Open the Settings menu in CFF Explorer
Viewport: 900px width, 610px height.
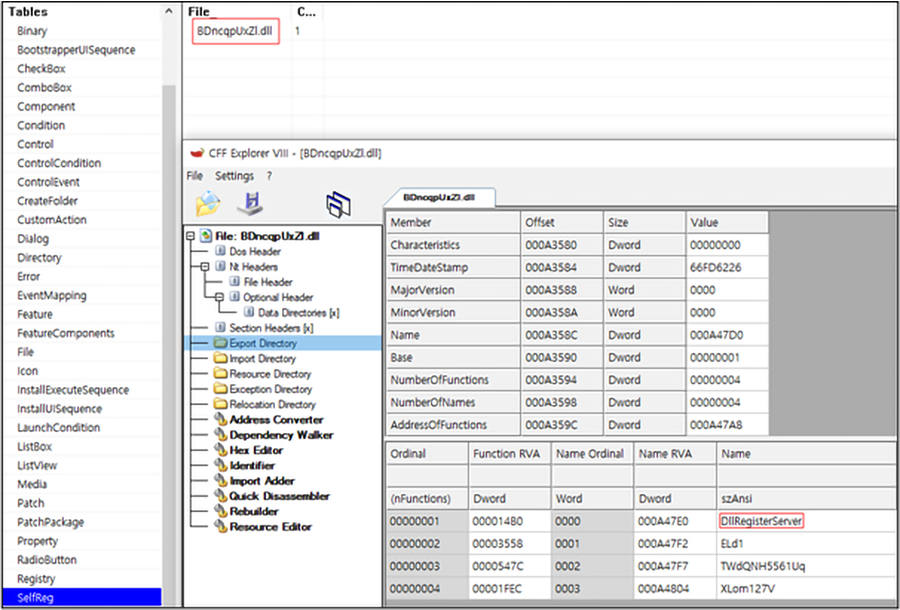(x=234, y=176)
